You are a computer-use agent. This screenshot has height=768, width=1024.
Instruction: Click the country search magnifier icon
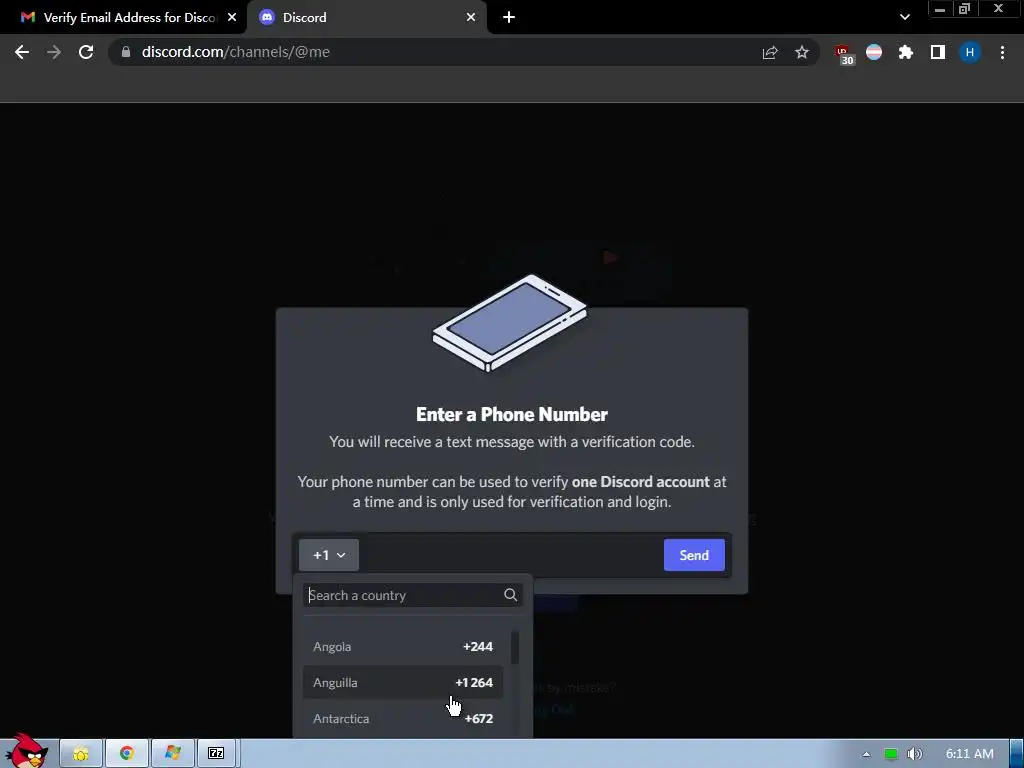511,595
